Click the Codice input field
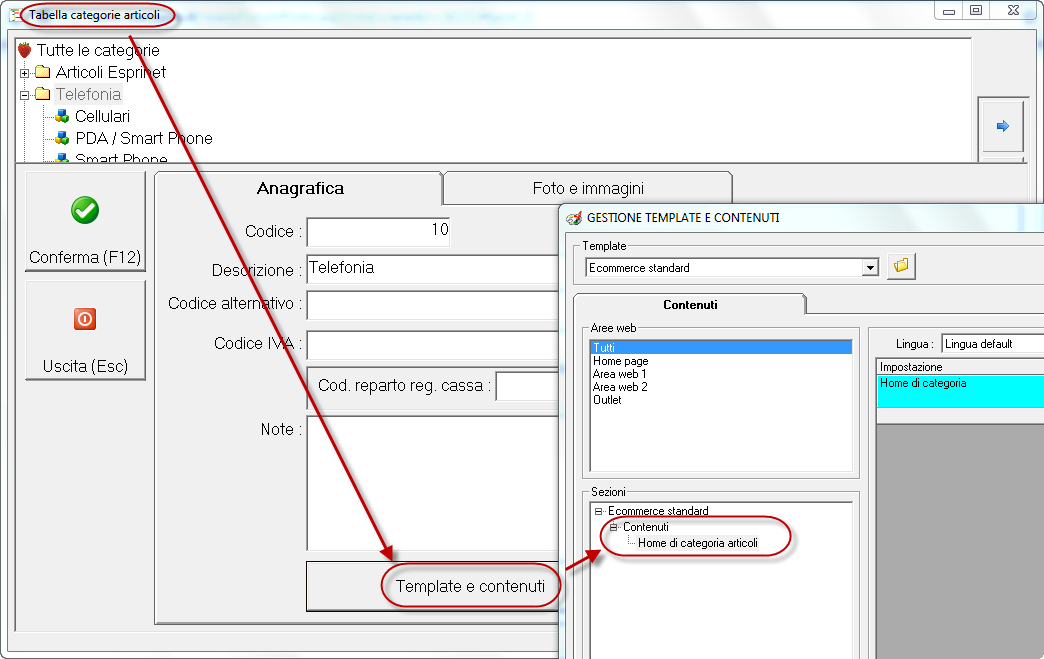Screen dimensions: 1044x659 click(378, 231)
